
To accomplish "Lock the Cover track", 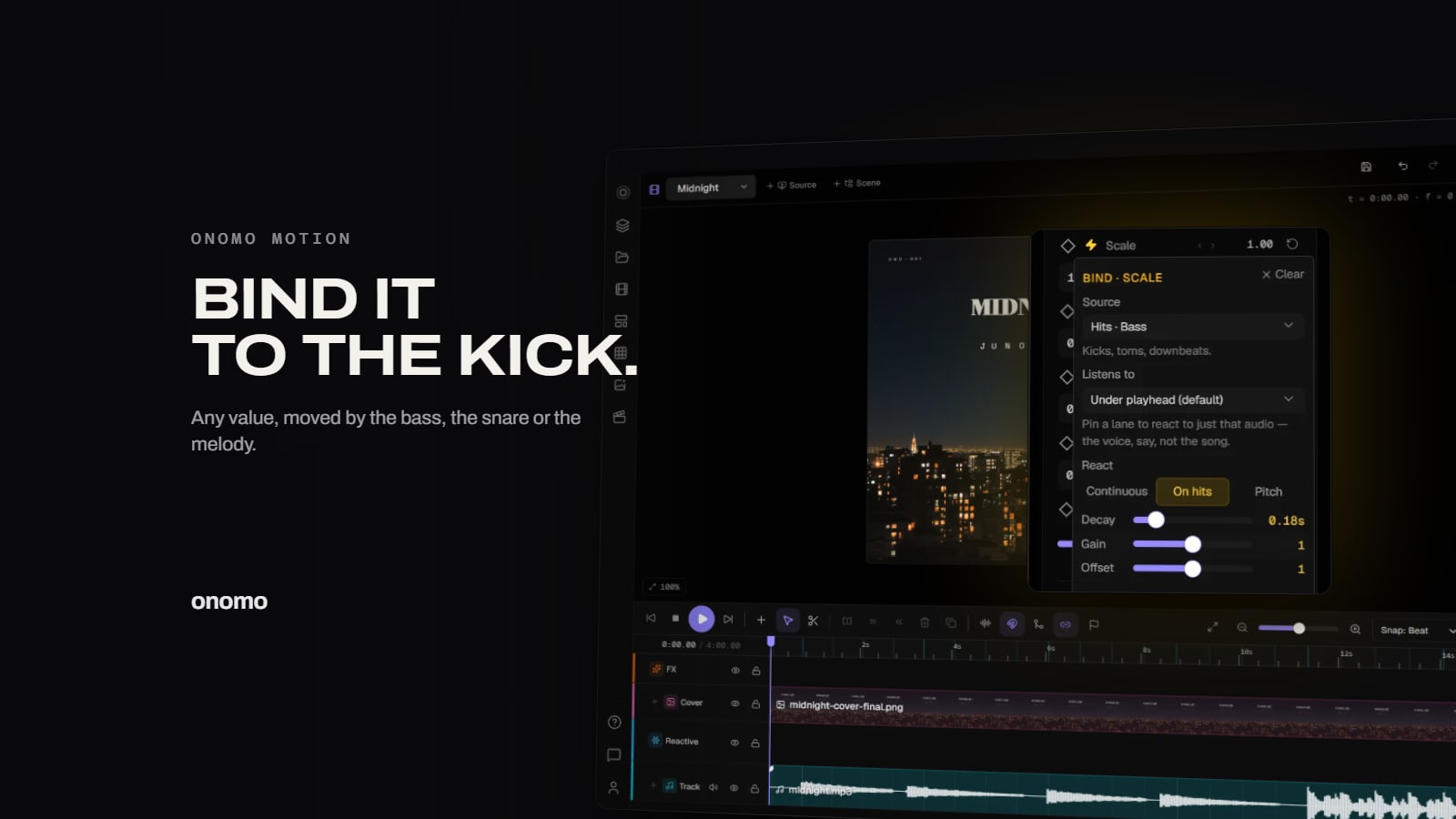I will click(755, 703).
